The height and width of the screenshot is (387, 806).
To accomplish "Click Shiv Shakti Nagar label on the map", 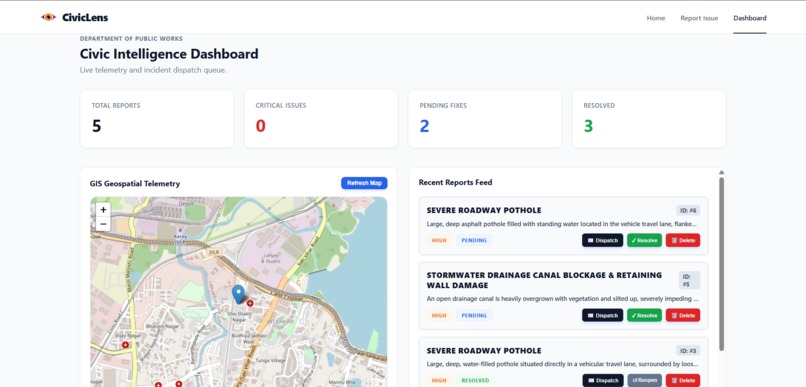I will pos(238,316).
